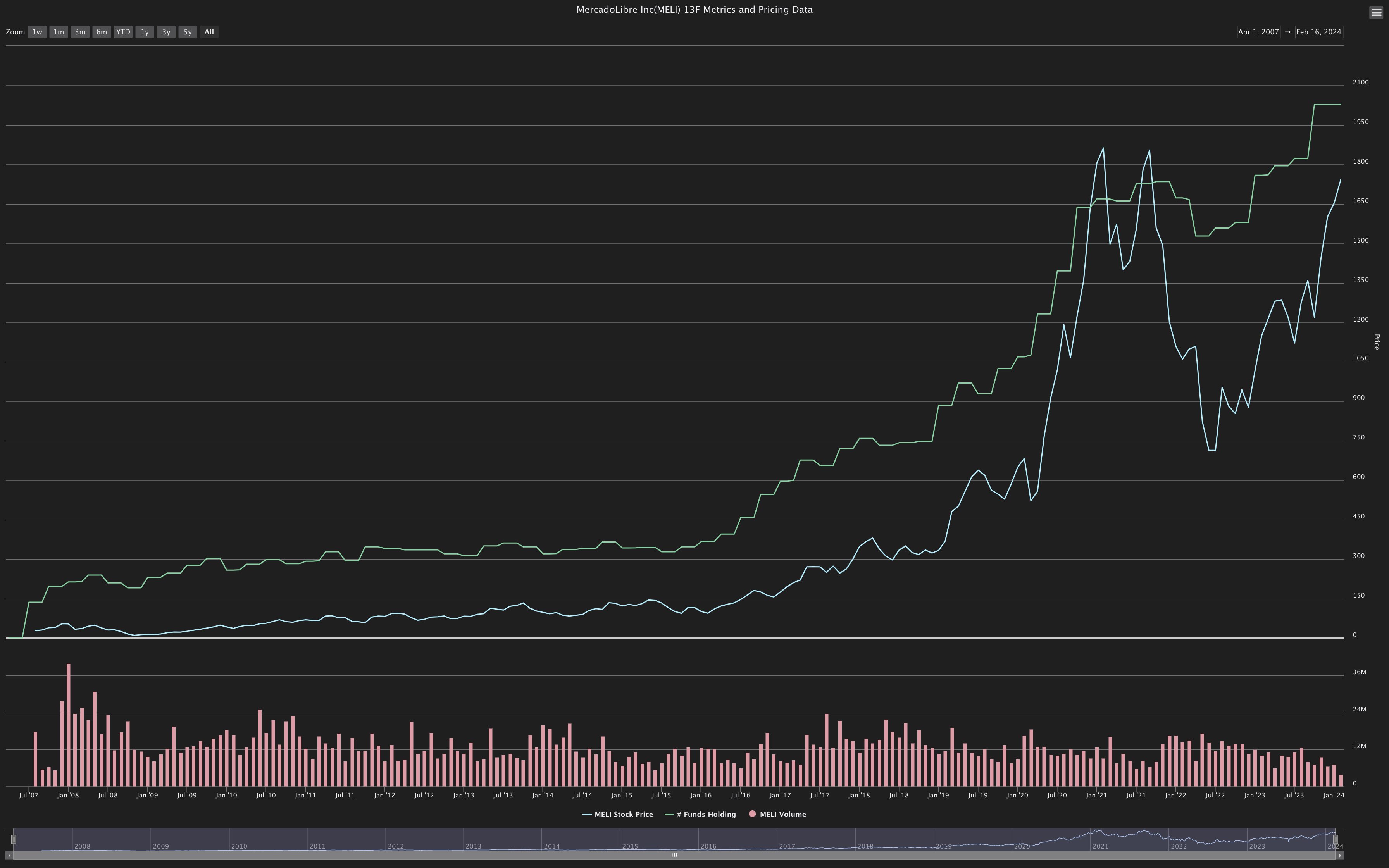Click the 2023 label in the navigator
This screenshot has width=1389, height=868.
coord(1257,847)
